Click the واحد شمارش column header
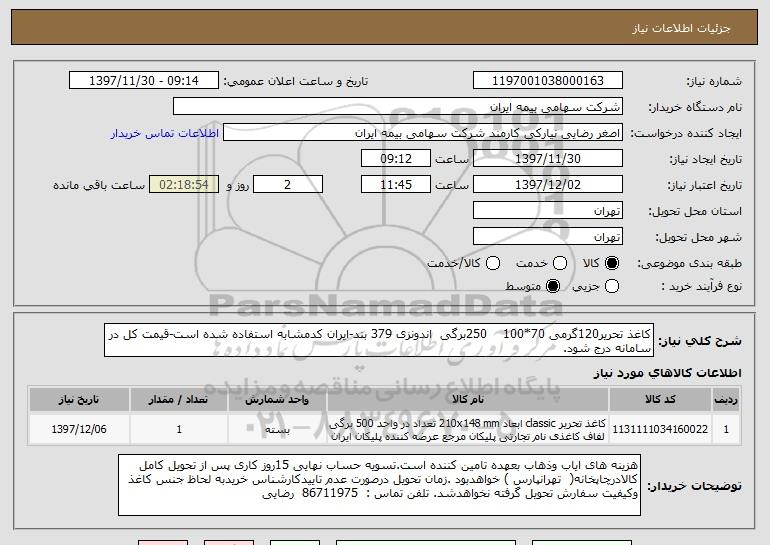Screen dimensions: 770x545 click(277, 400)
